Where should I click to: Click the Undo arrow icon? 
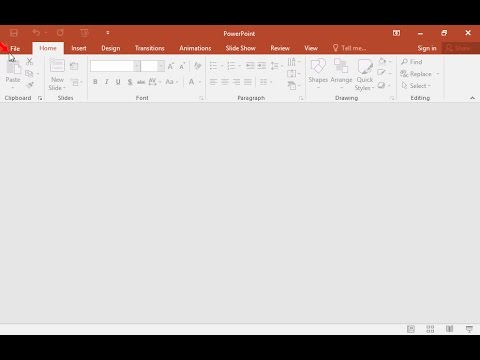[36, 32]
